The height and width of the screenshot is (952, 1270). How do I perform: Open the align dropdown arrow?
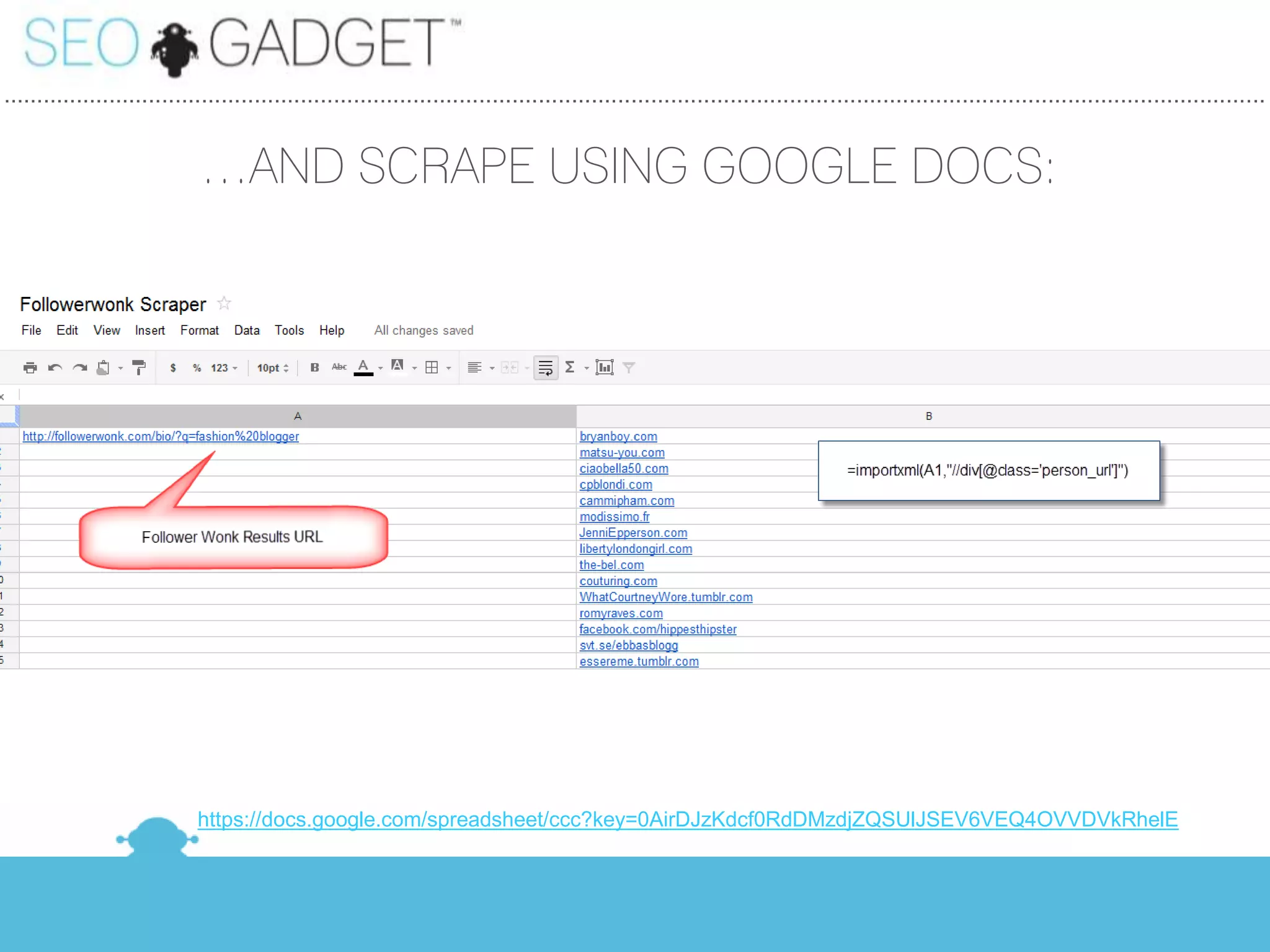point(492,369)
